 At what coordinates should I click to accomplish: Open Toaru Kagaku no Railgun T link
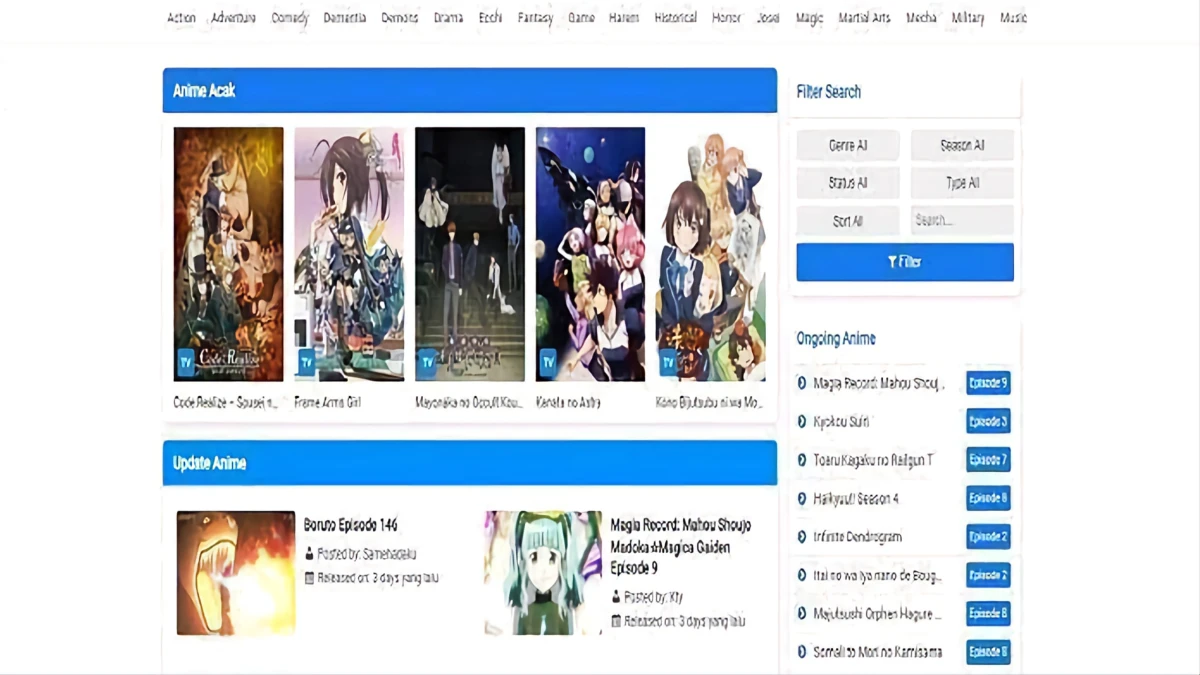tap(873, 460)
